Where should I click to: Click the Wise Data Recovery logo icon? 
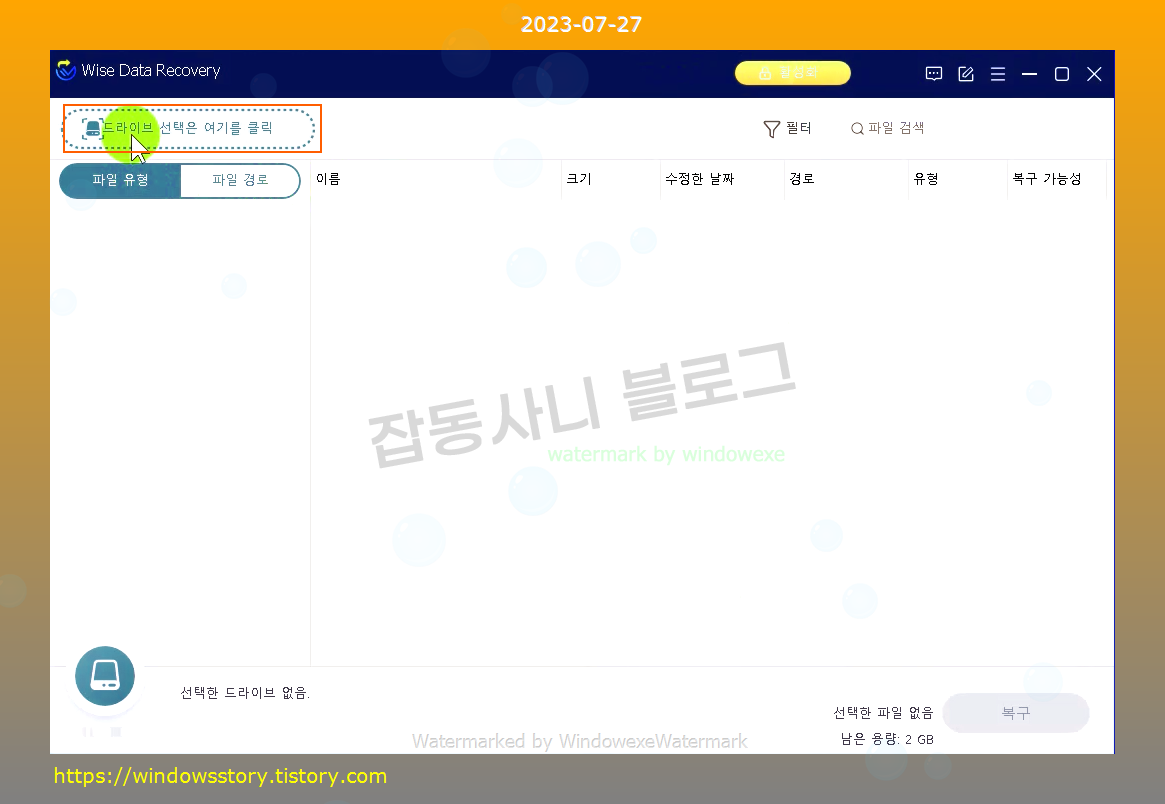pos(66,70)
